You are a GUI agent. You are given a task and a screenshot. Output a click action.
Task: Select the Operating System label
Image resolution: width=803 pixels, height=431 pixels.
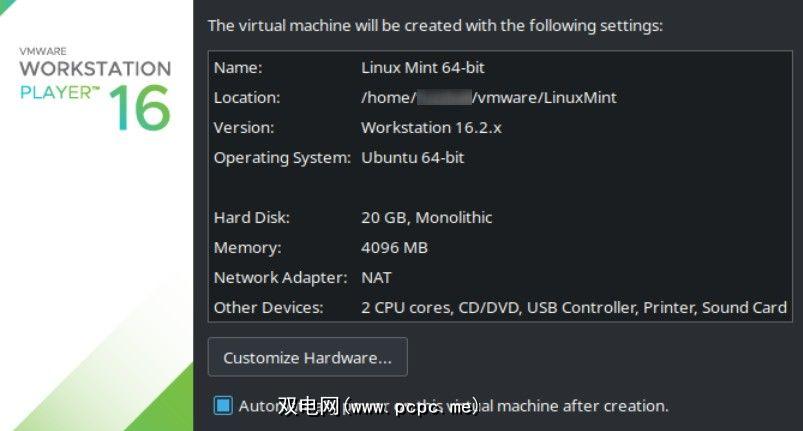pyautogui.click(x=282, y=158)
